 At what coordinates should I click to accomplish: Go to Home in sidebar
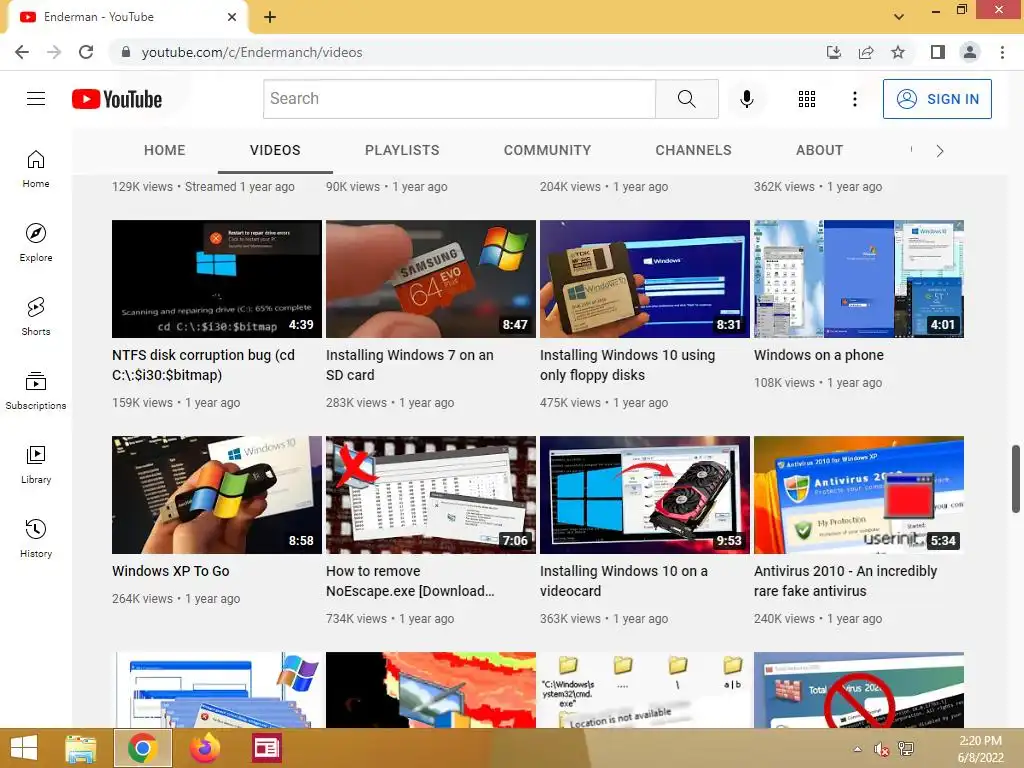tap(36, 168)
